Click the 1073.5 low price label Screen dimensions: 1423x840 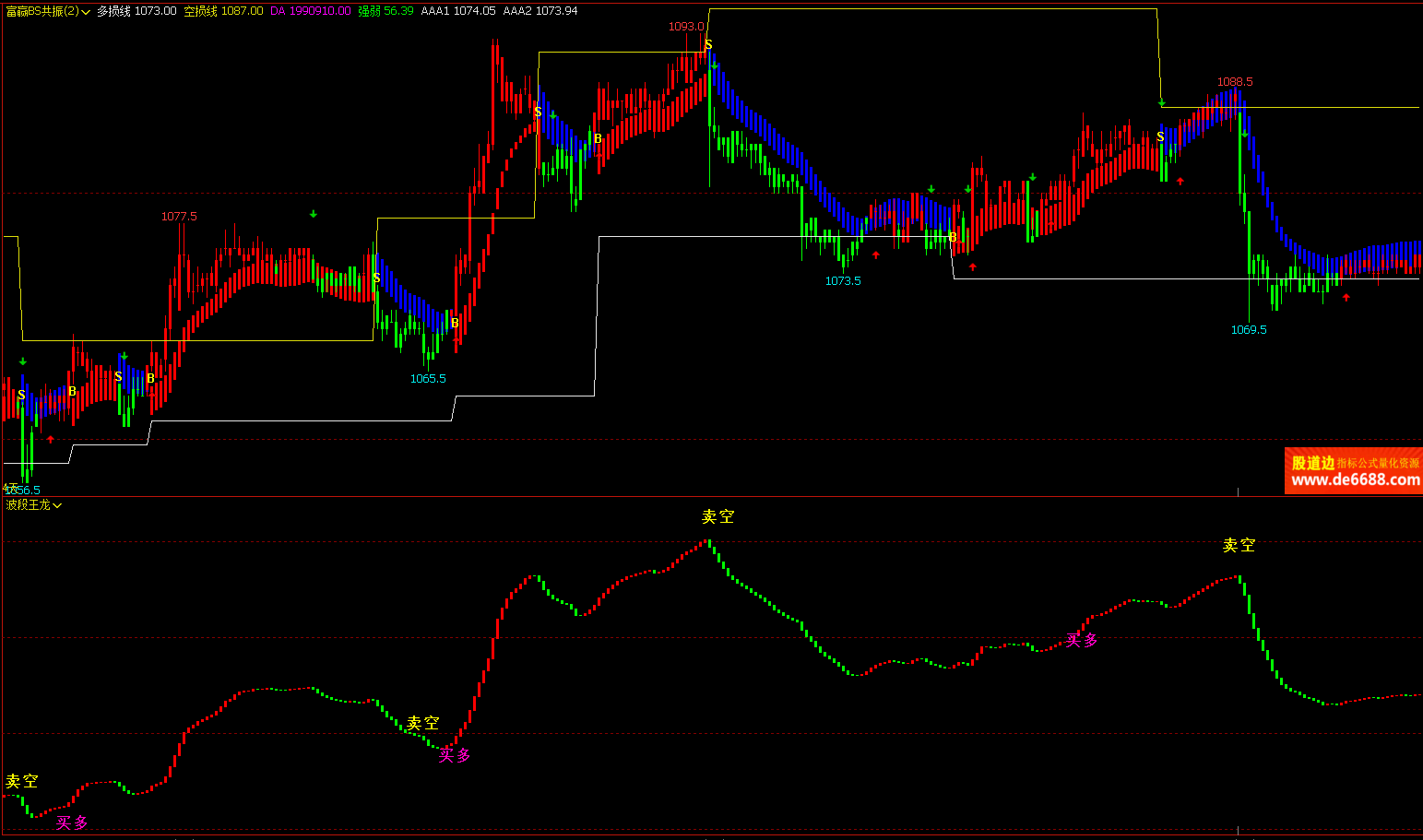pyautogui.click(x=843, y=281)
